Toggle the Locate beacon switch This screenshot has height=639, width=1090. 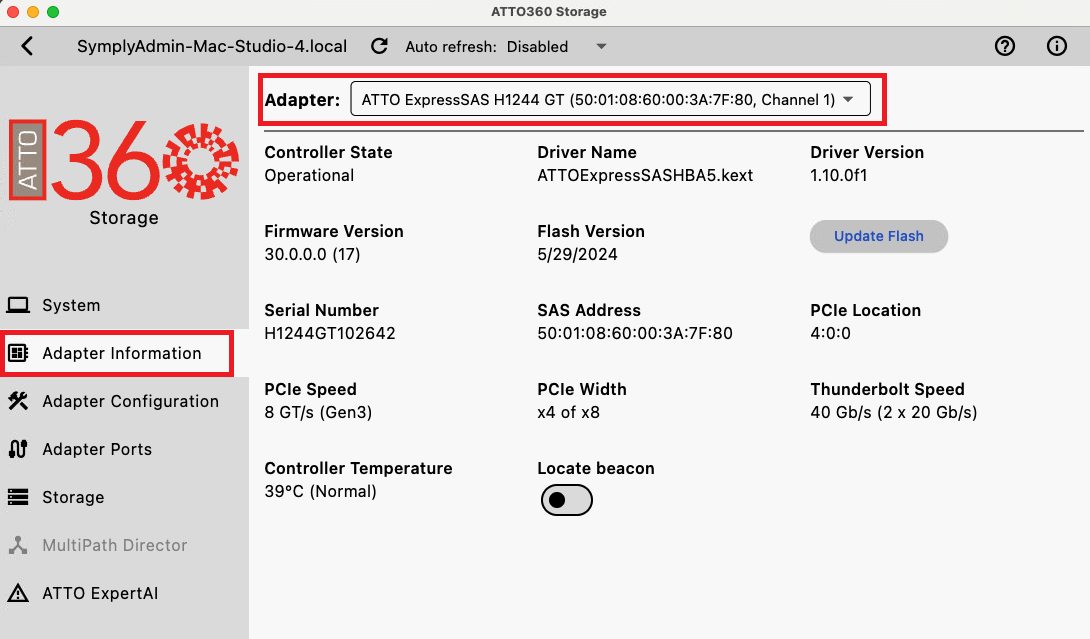[x=567, y=500]
